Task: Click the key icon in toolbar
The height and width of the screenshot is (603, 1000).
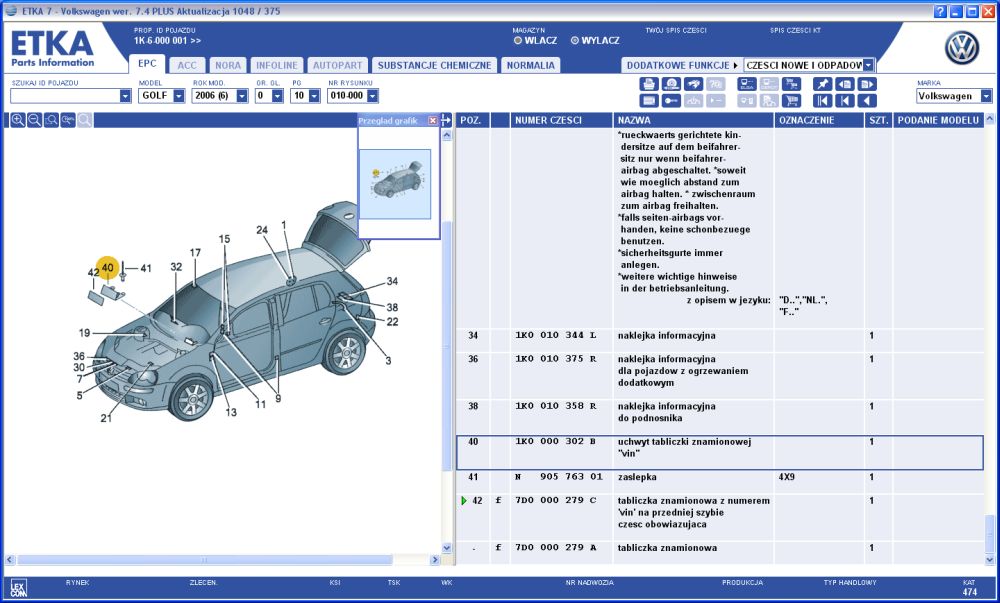Action: 671,101
